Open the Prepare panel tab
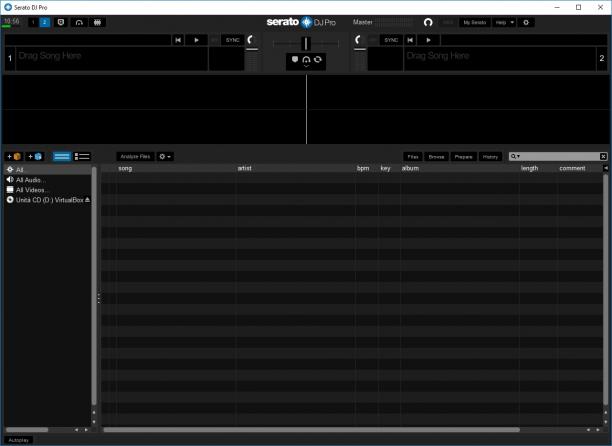This screenshot has width=612, height=446. tap(463, 156)
